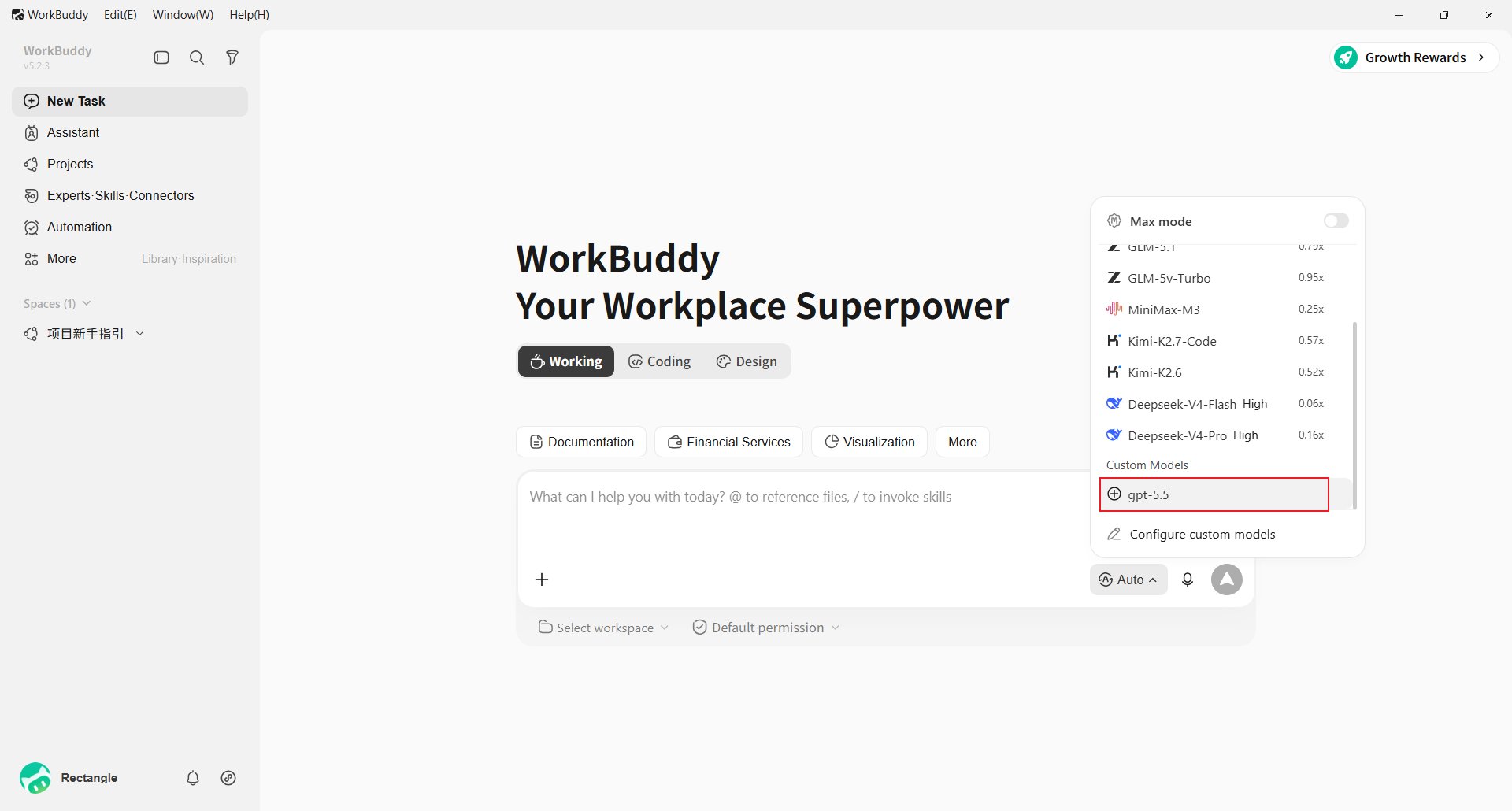
Task: Open the Help(H) menu
Action: pos(249,15)
